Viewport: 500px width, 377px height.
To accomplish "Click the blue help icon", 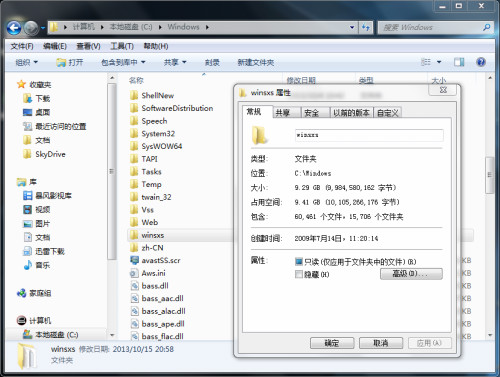I will (x=481, y=62).
